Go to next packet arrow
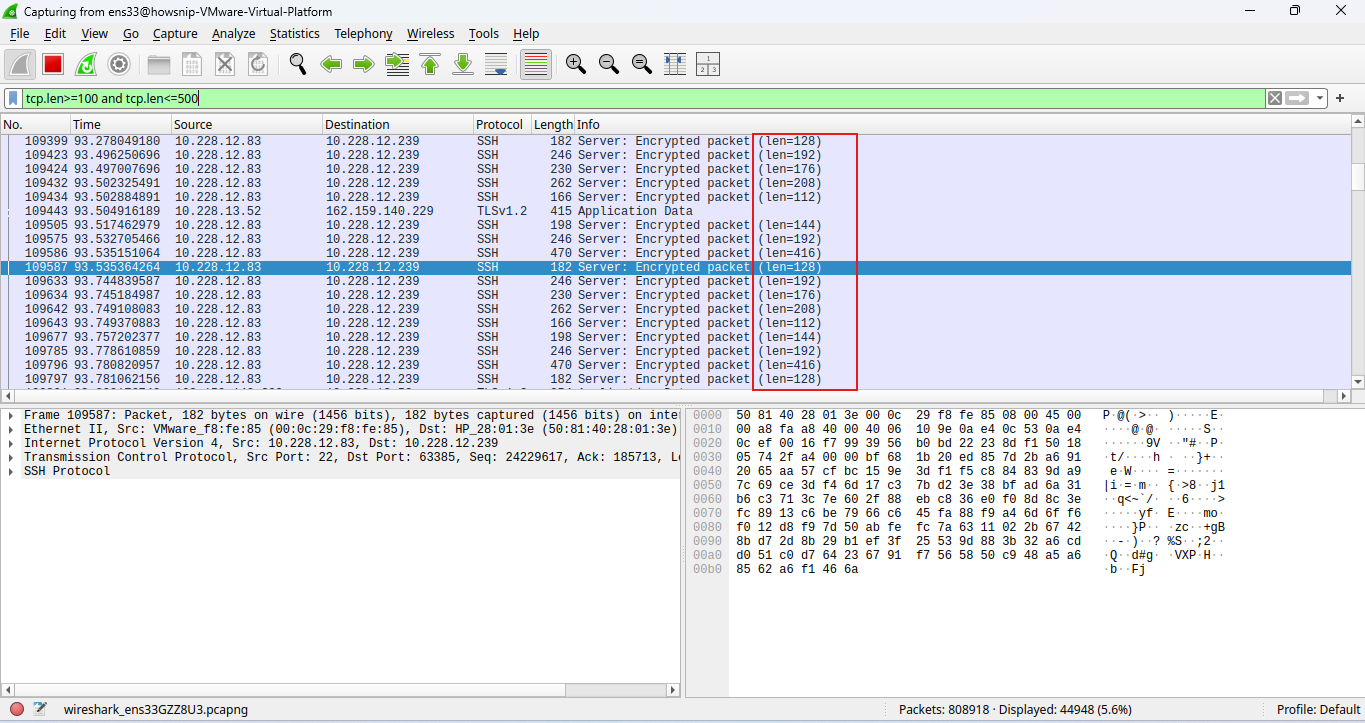 pos(364,64)
